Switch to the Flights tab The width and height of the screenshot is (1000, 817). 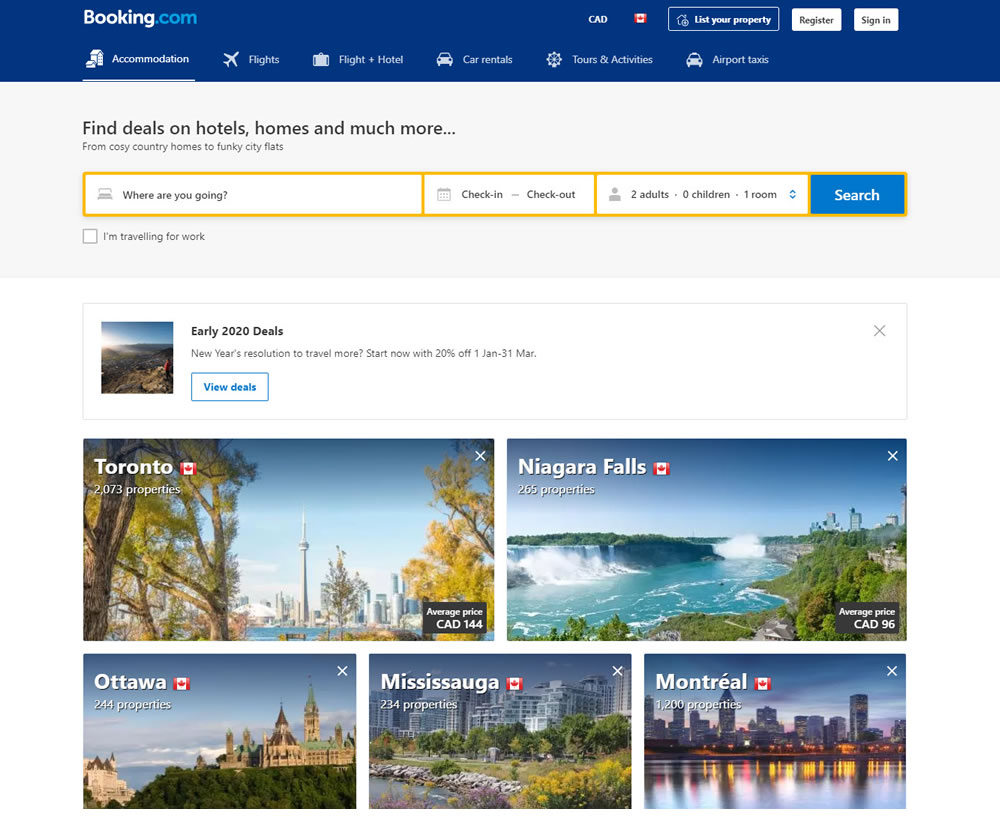coord(252,60)
